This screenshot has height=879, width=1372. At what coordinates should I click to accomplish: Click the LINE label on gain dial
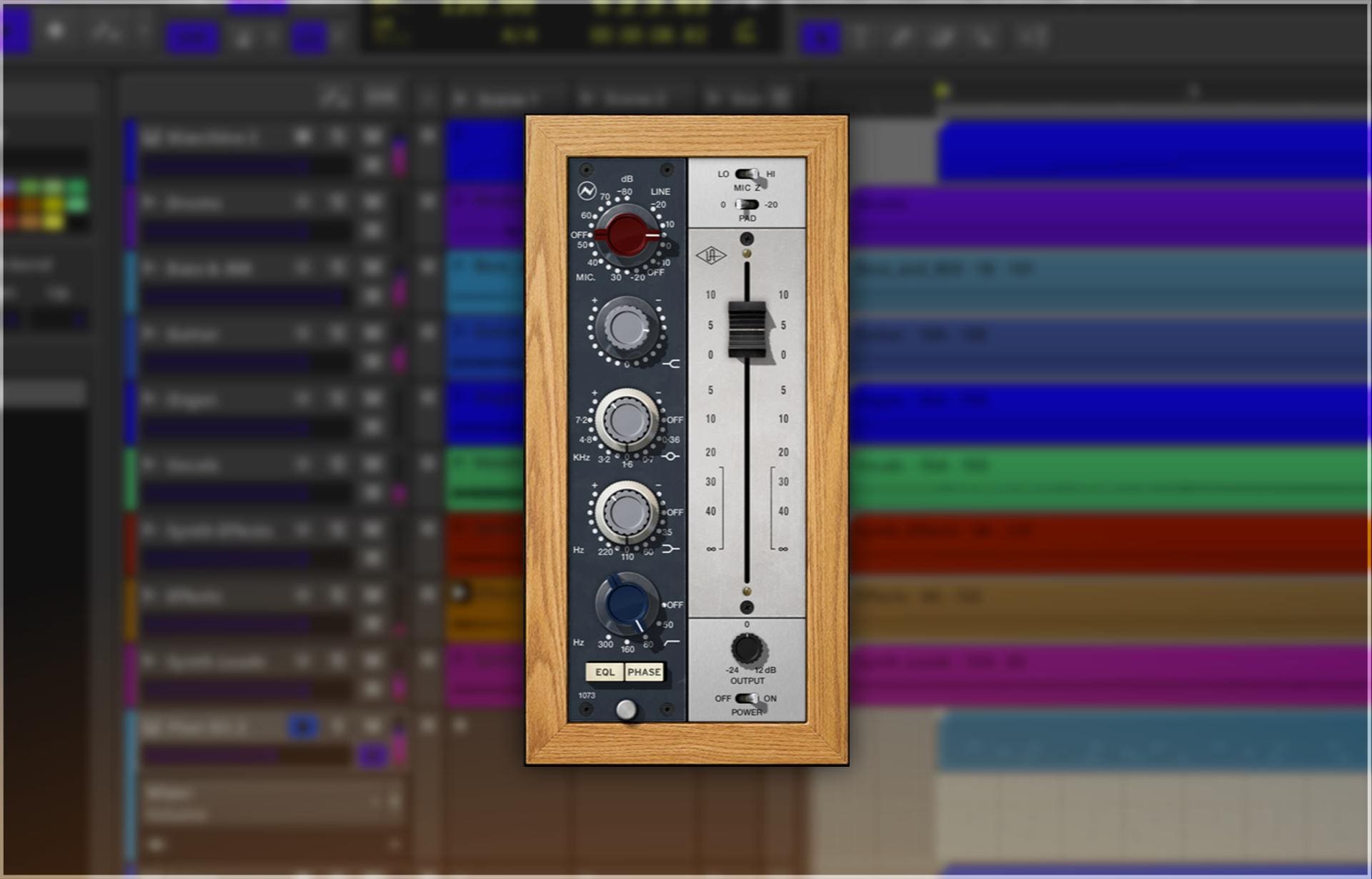tap(660, 192)
